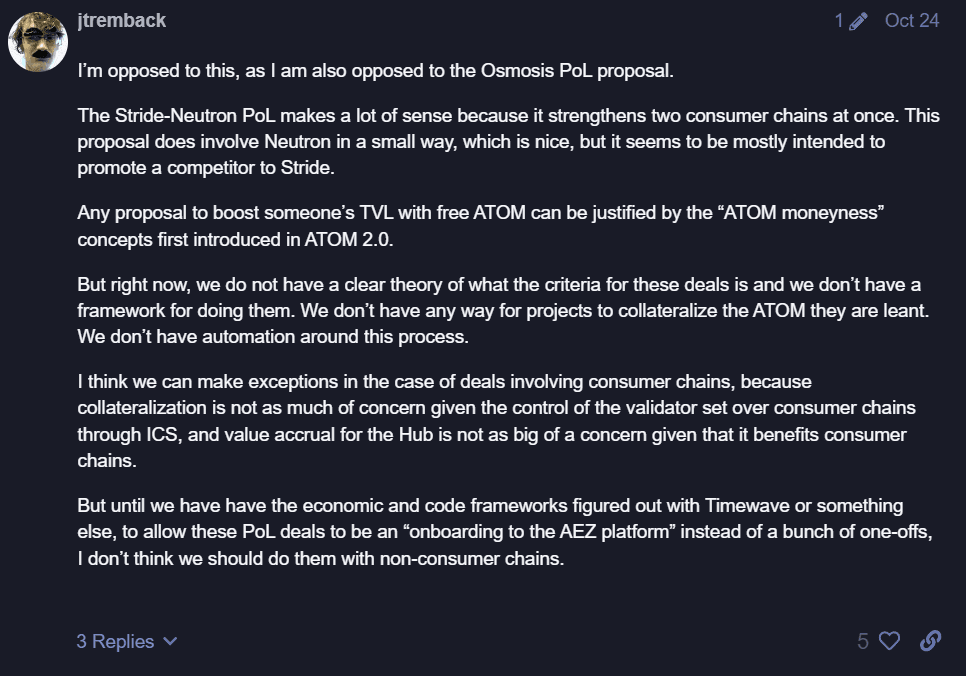
Task: Open edit history with the pencil icon
Action: [858, 21]
